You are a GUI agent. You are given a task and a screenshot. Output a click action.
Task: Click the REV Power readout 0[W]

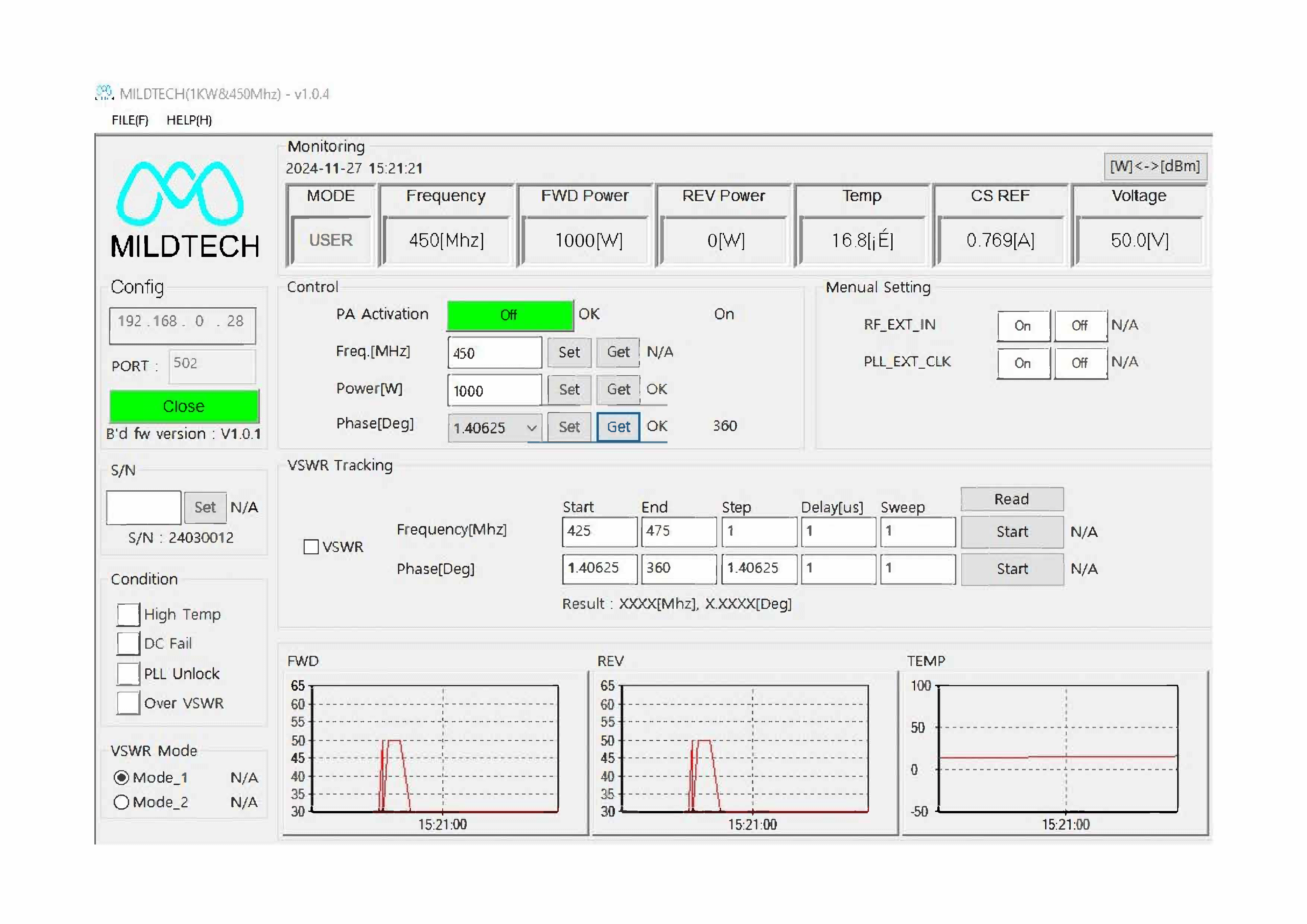click(726, 240)
